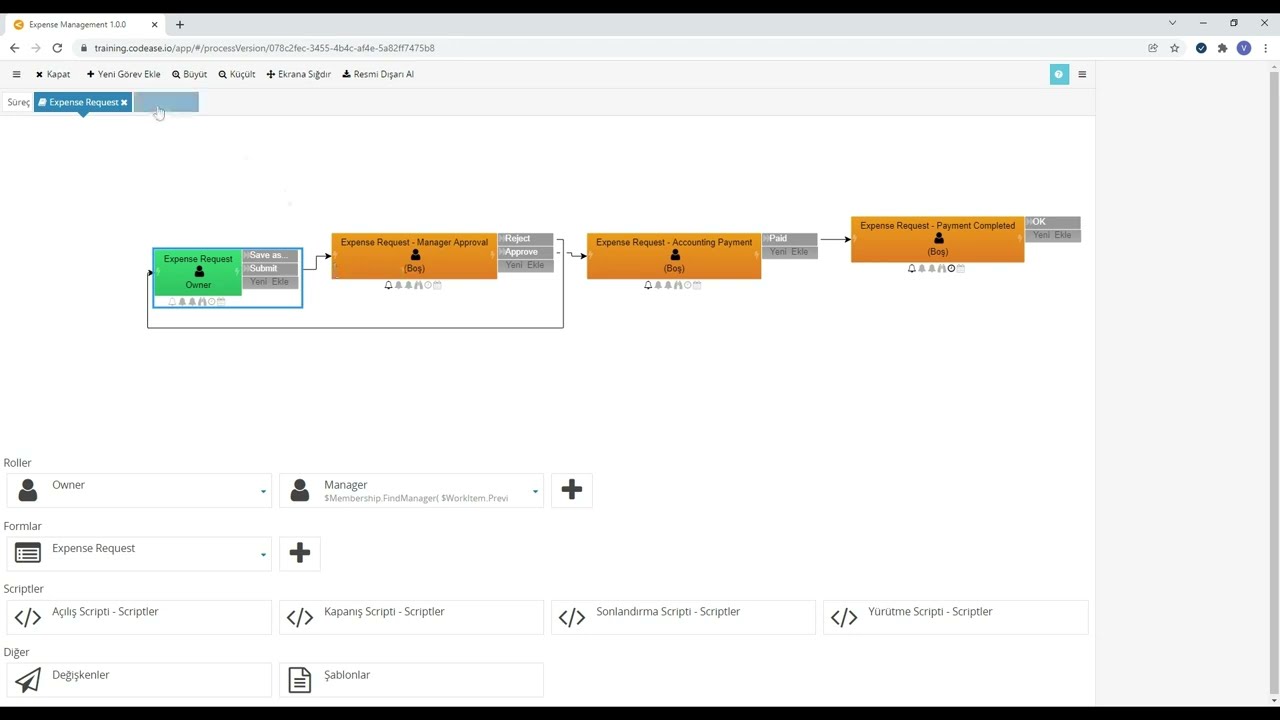This screenshot has height=720, width=1280.
Task: Add a new role with the plus button
Action: coord(572,489)
